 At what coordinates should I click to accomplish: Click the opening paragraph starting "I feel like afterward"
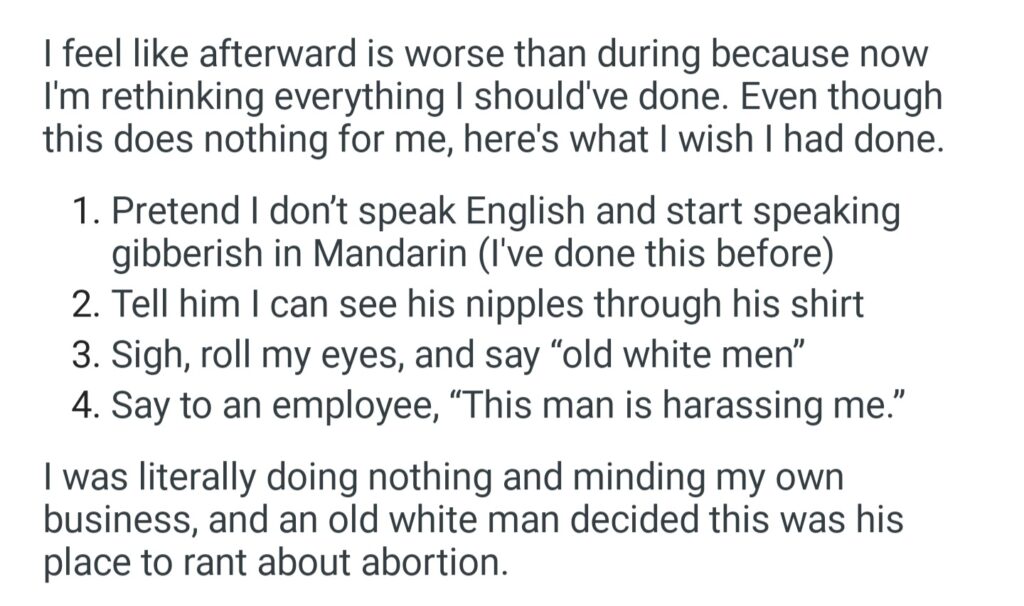point(492,97)
